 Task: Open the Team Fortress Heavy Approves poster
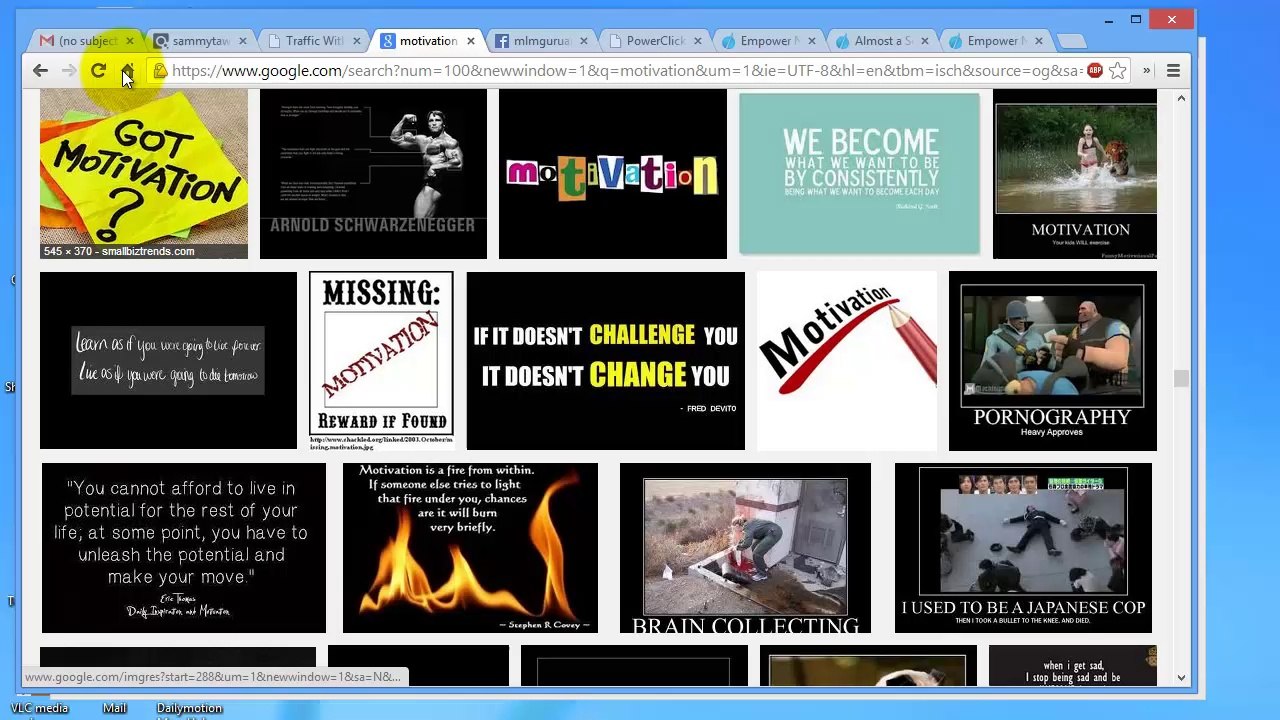pyautogui.click(x=1053, y=360)
